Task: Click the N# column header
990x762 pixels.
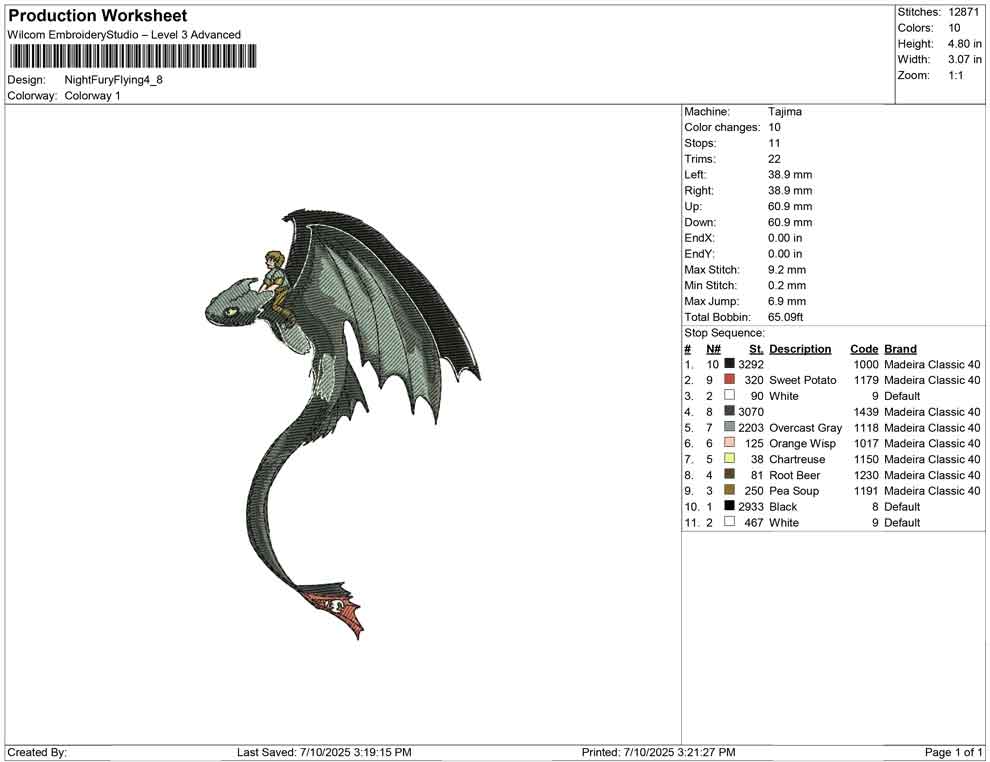Action: [713, 349]
